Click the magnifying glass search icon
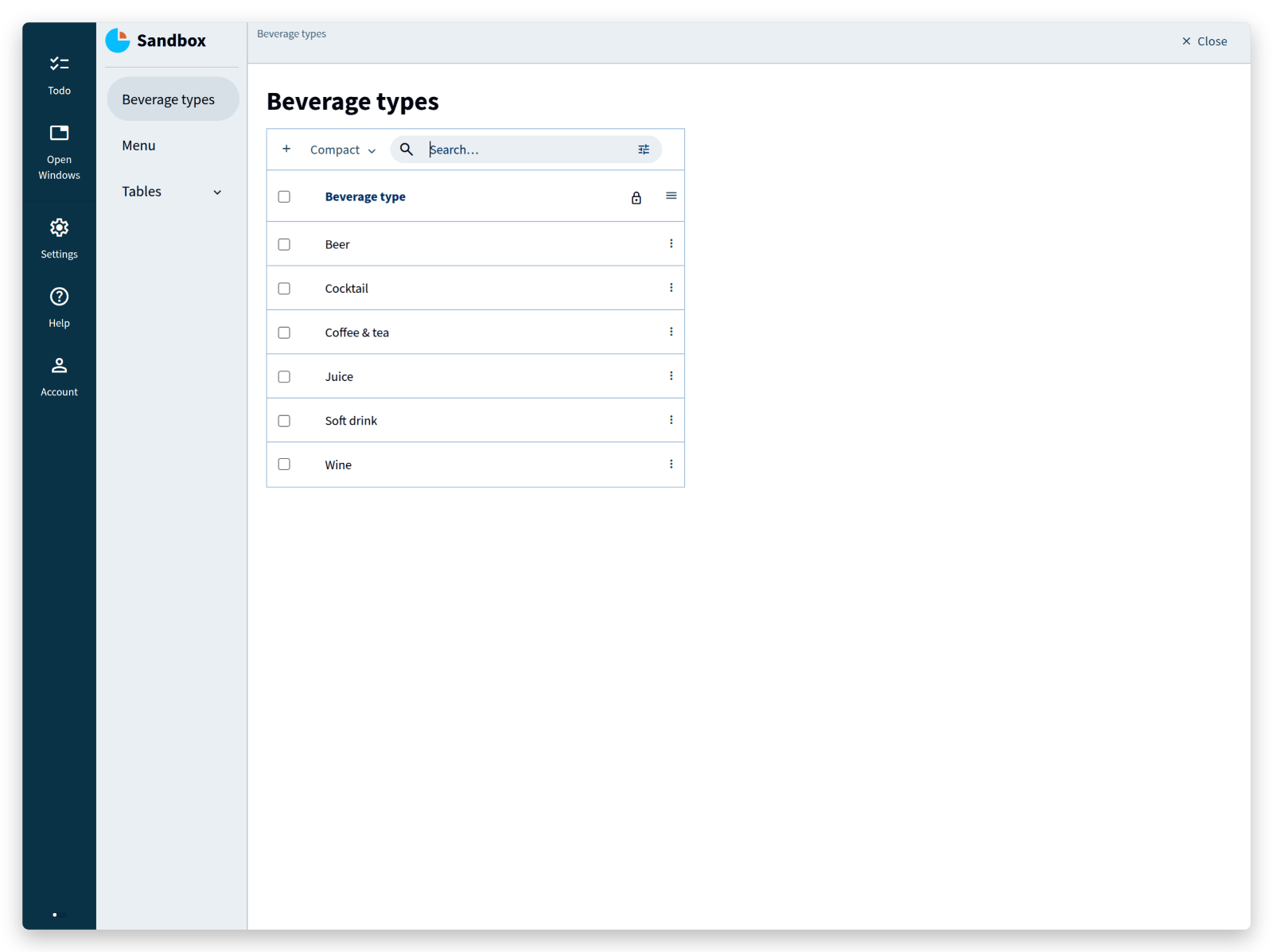Screen dimensions: 1273x952 (x=406, y=149)
